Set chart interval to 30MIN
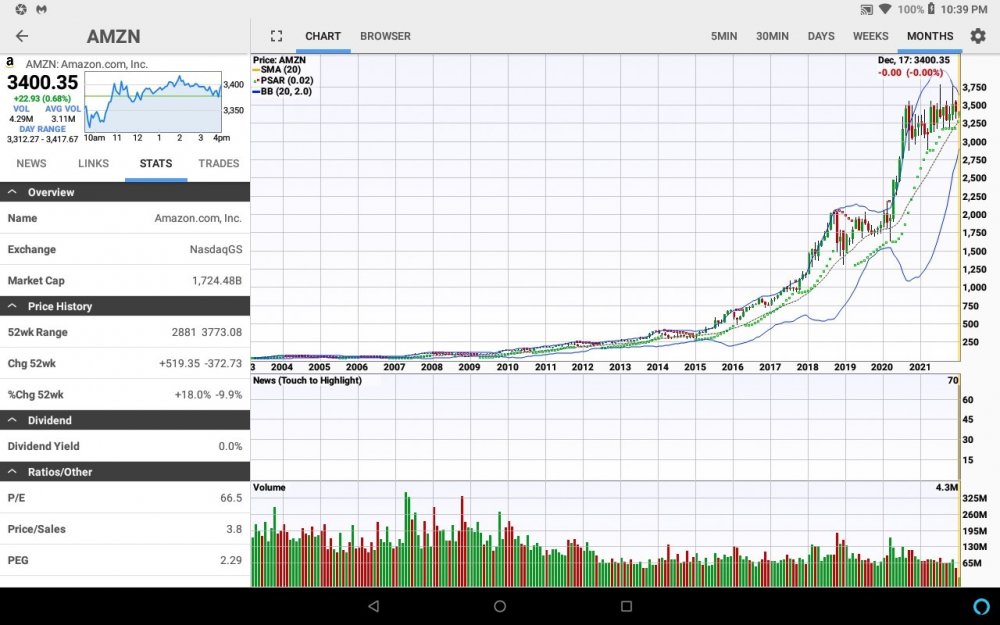 [x=772, y=36]
